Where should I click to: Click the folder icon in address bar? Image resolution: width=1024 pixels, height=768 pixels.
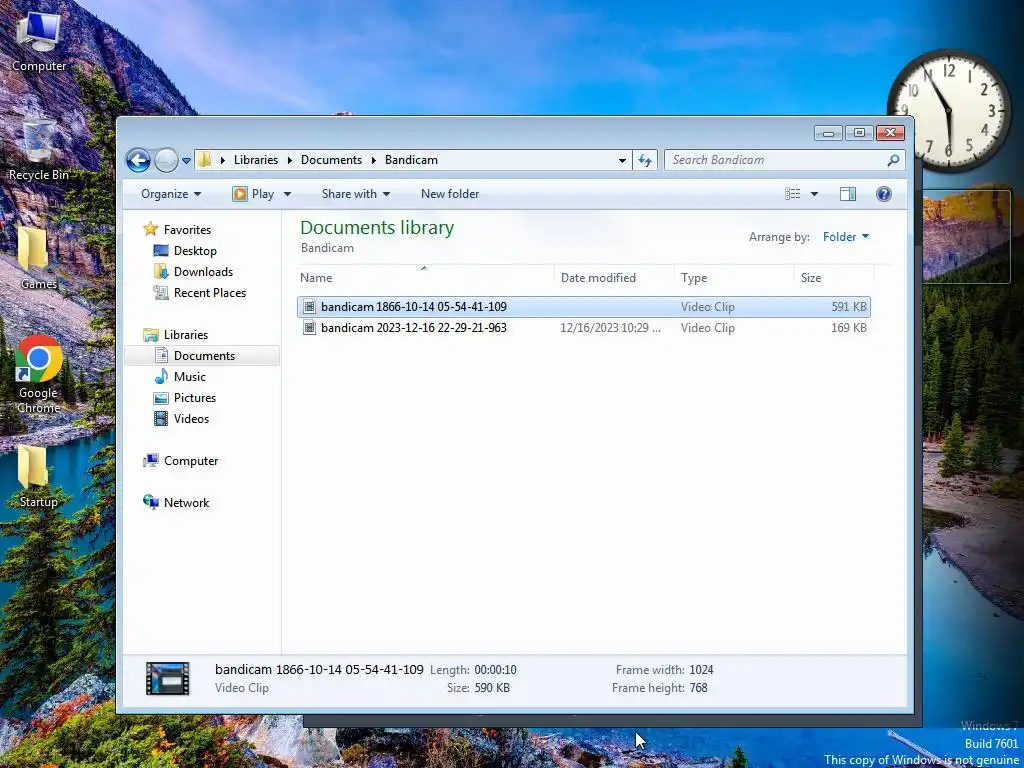click(204, 160)
